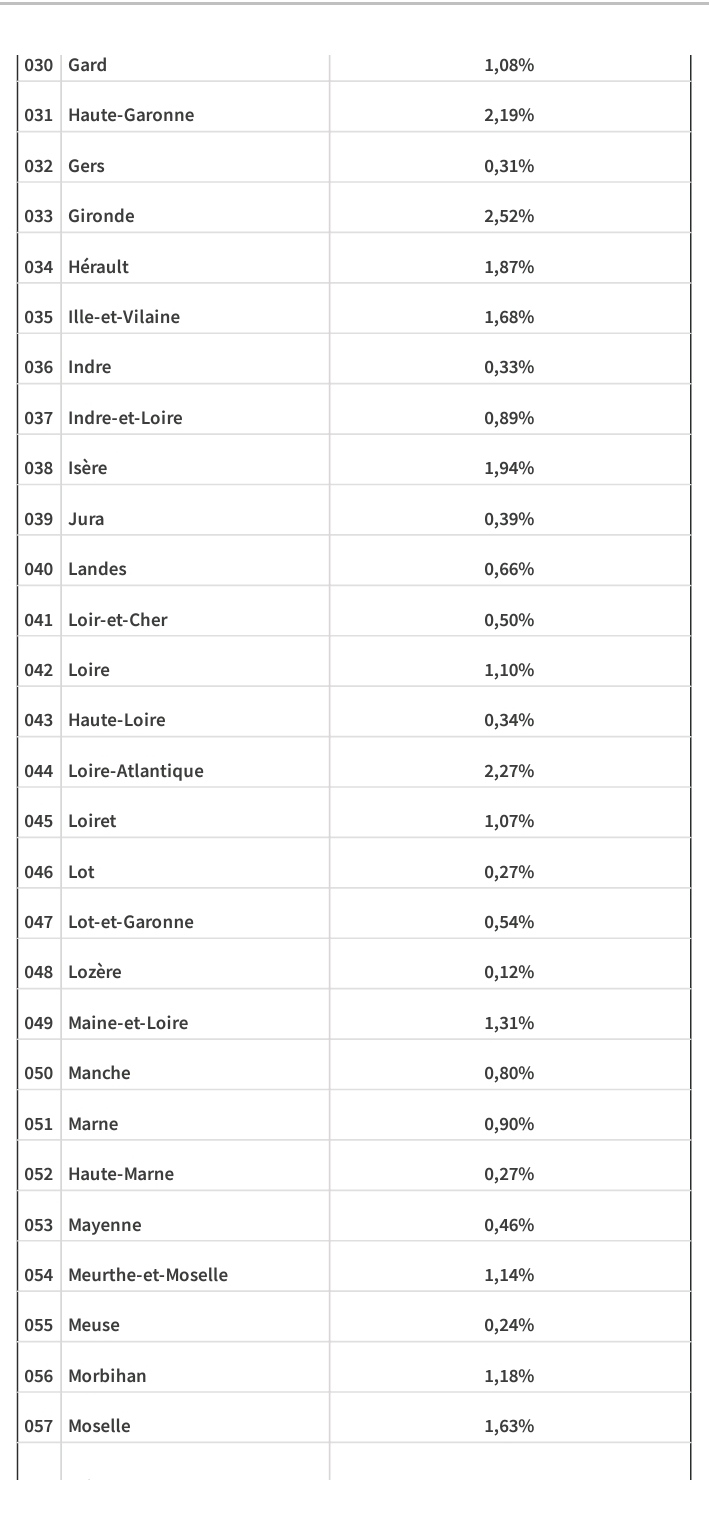Select the Moselle department name
The width and height of the screenshot is (709, 1527).
point(99,1426)
